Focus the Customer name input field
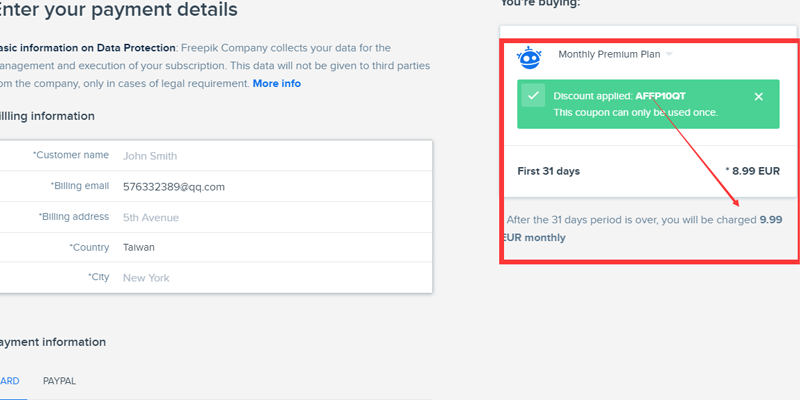Viewport: 800px width, 400px height. pyautogui.click(x=270, y=156)
